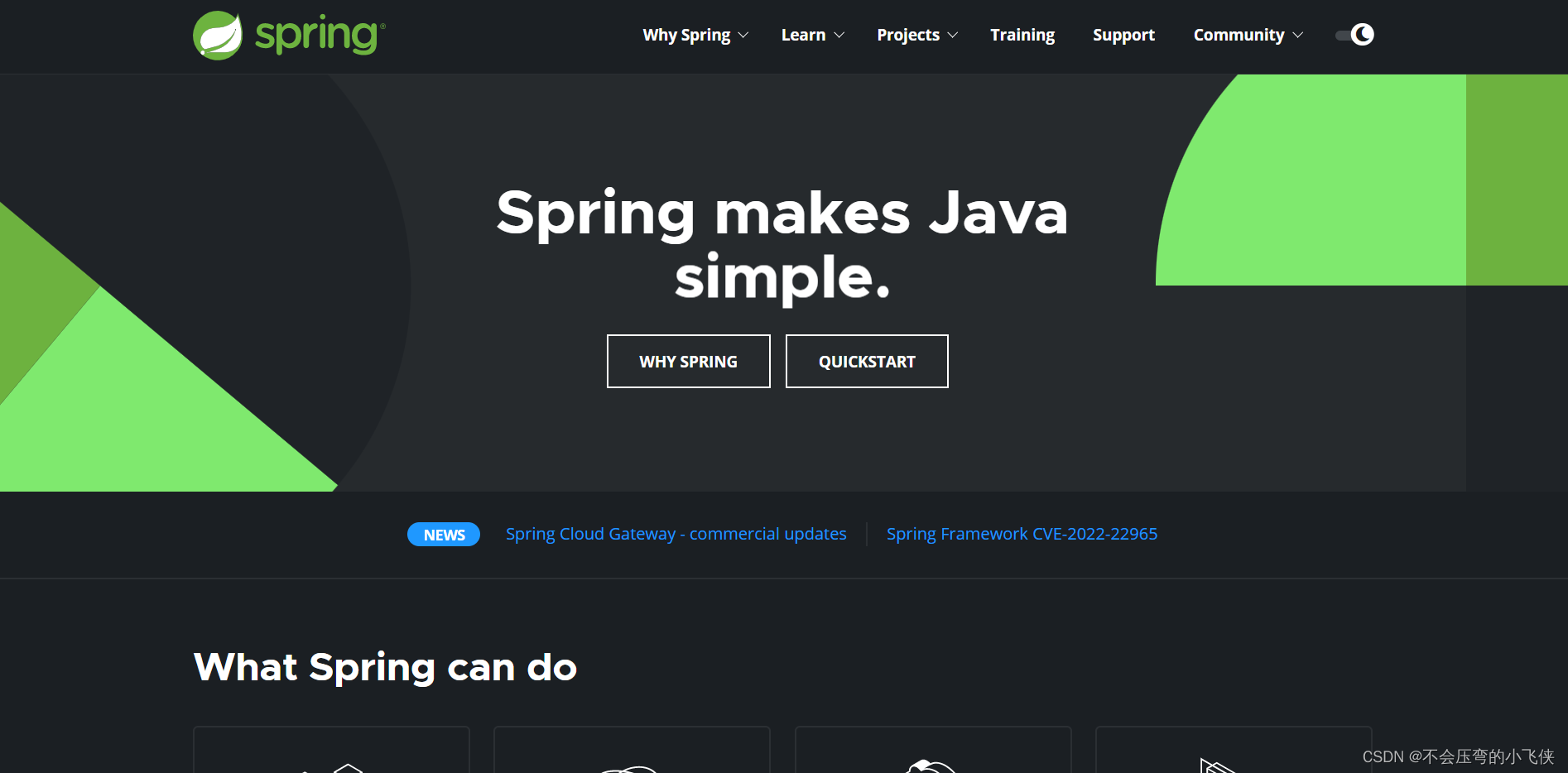Toggle the dark mode moon switch

1355,35
